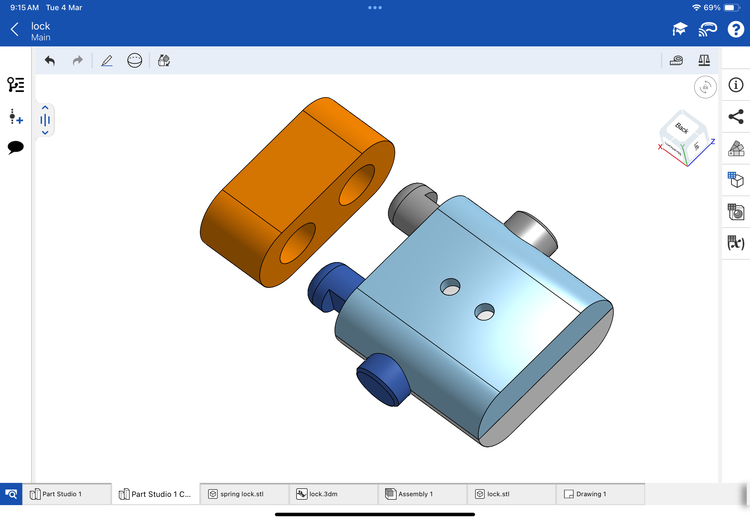
Task: Click the Back face of view cube
Action: click(682, 128)
